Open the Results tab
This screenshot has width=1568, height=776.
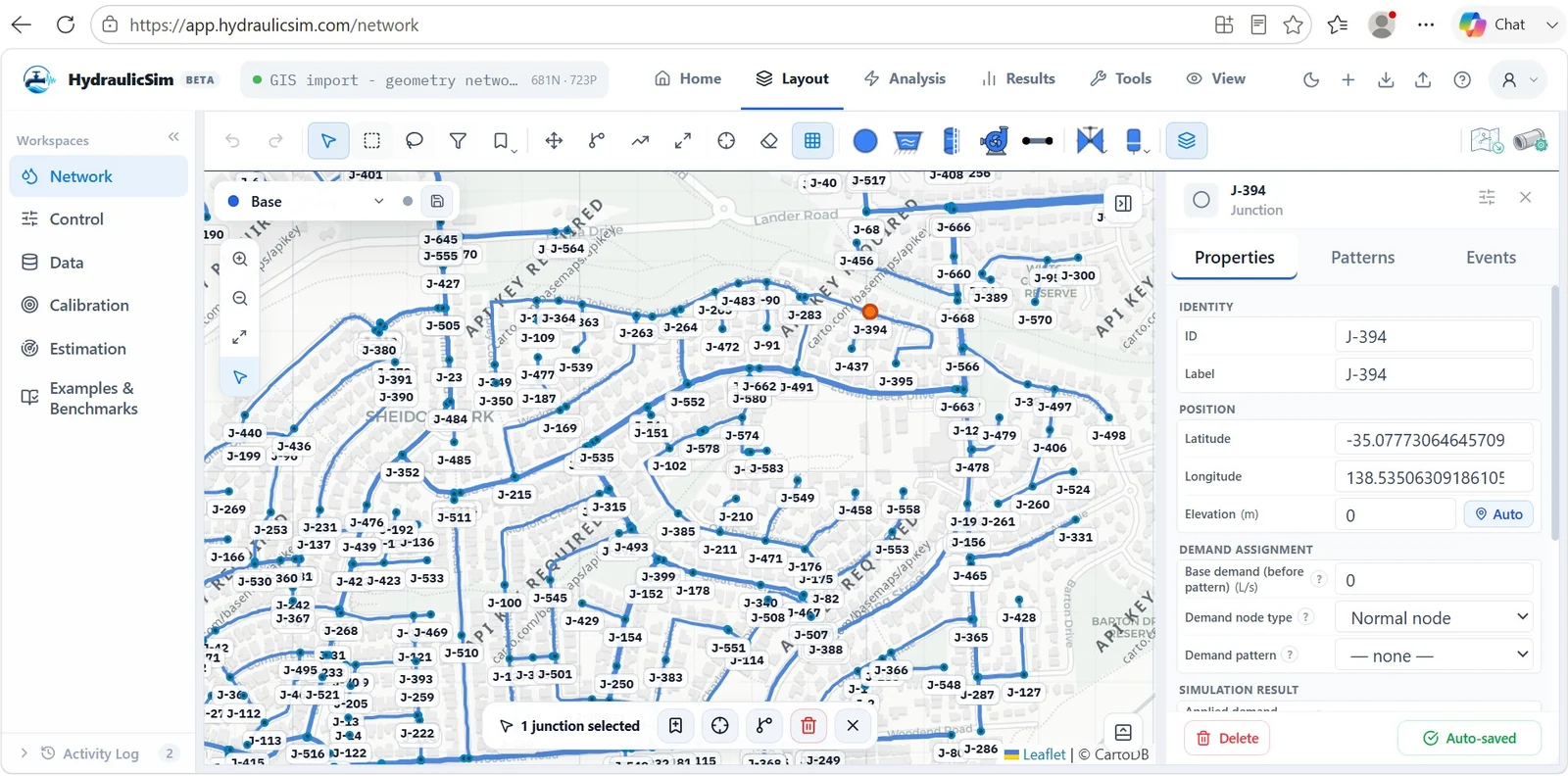click(x=1018, y=78)
